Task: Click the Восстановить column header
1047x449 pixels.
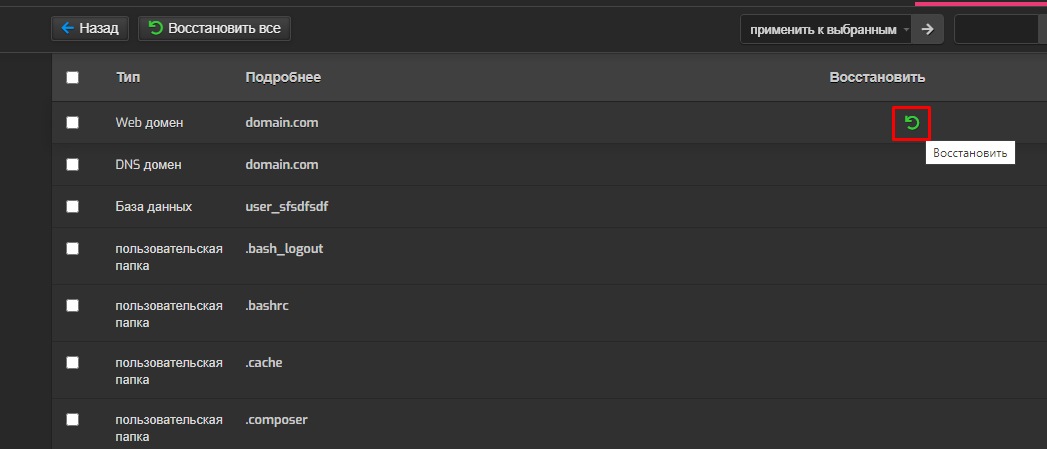Action: pyautogui.click(x=877, y=78)
